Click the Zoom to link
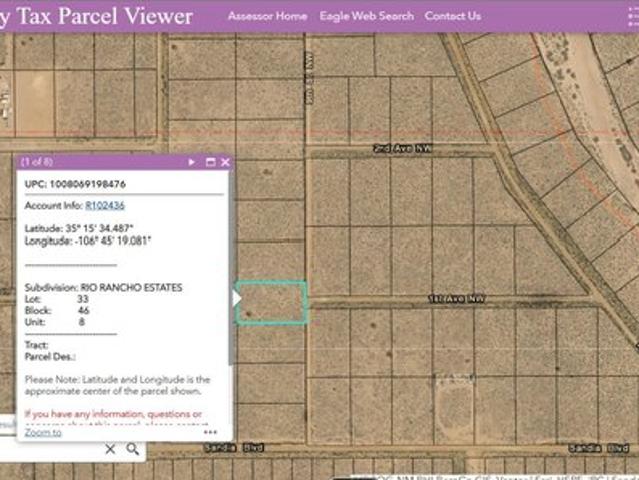The image size is (639, 480). click(43, 432)
